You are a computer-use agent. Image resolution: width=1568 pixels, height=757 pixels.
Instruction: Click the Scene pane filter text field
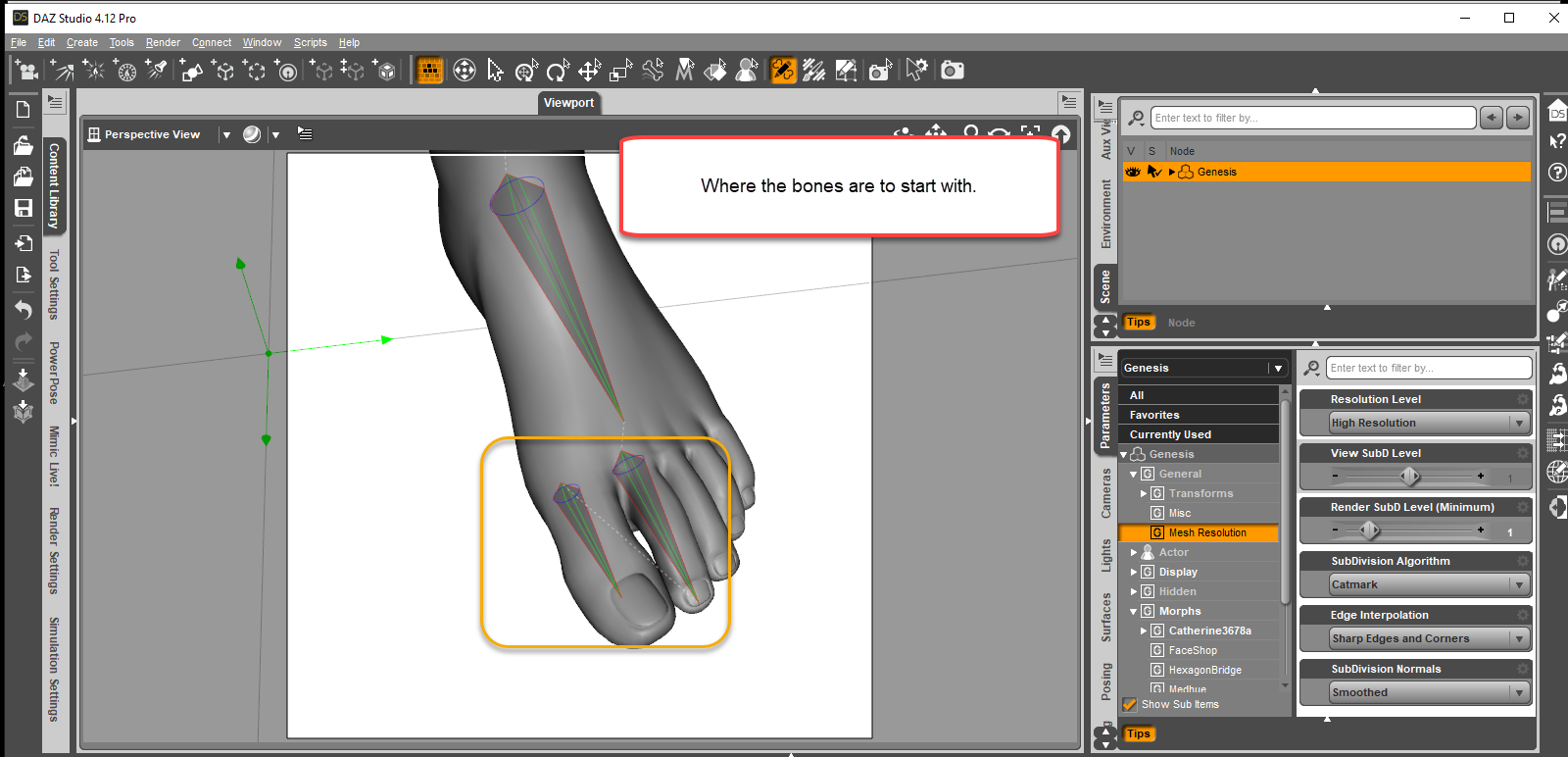pyautogui.click(x=1313, y=118)
